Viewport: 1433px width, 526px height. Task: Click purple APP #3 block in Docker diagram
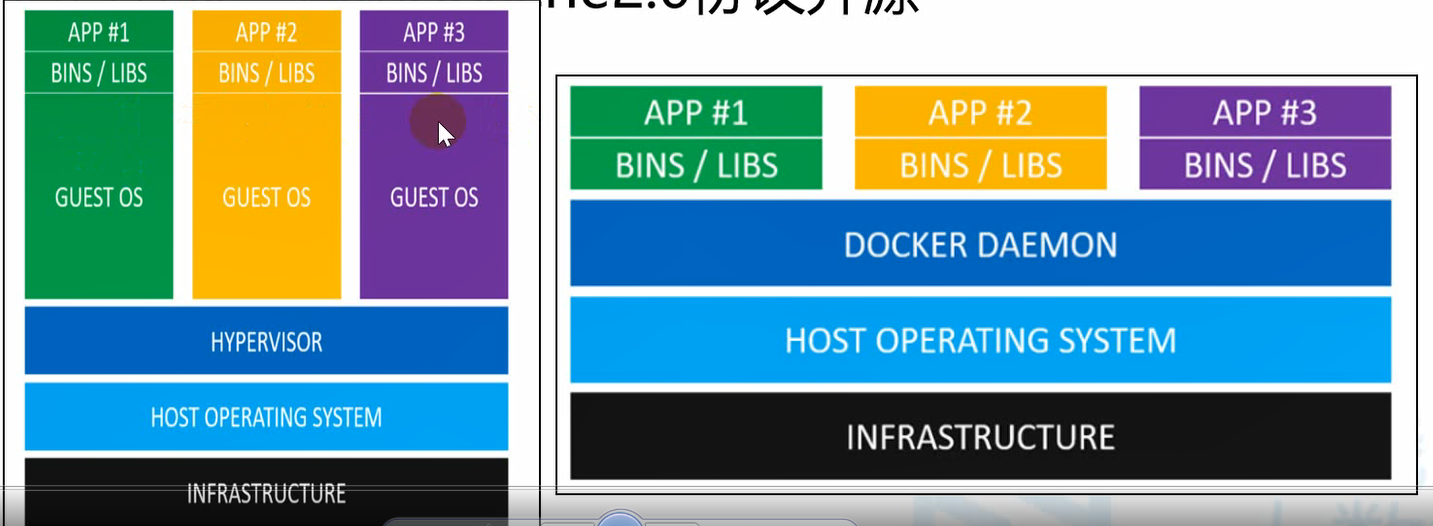tap(1265, 112)
